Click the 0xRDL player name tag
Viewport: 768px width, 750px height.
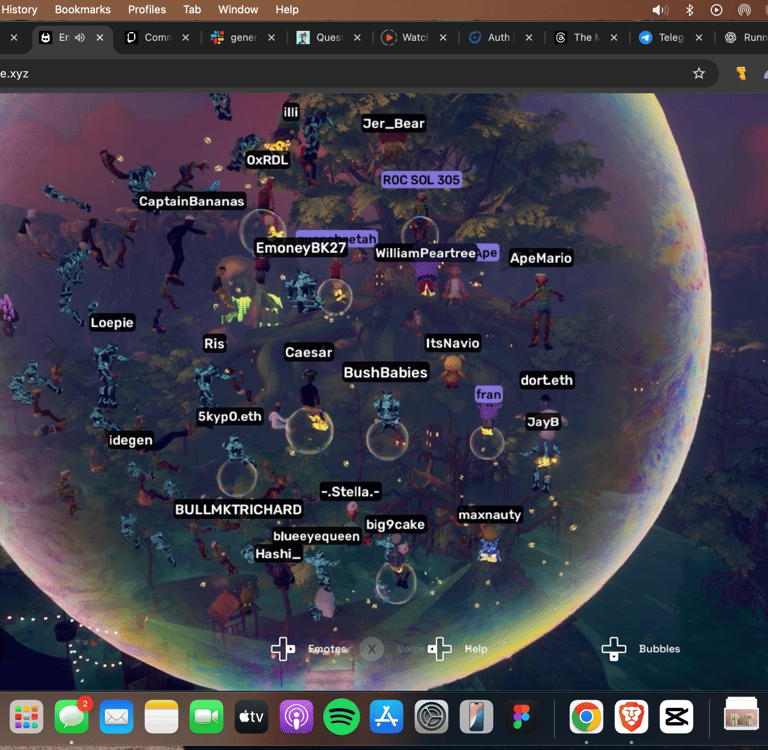click(x=267, y=160)
